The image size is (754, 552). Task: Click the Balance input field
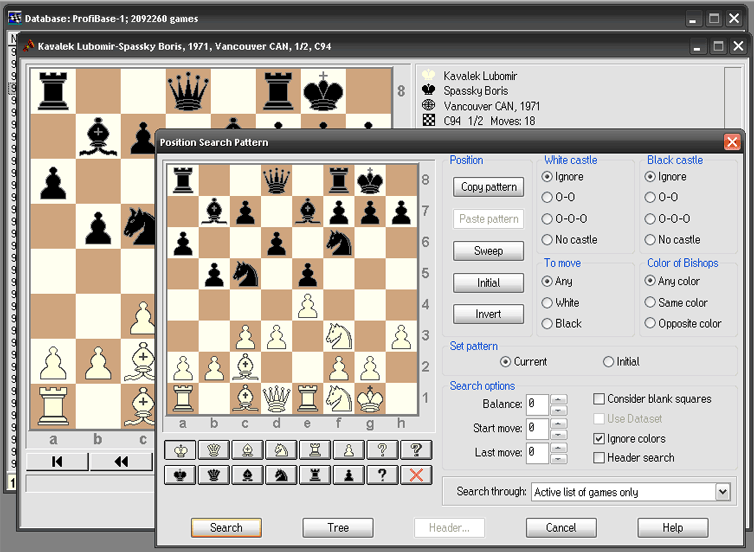coord(537,404)
